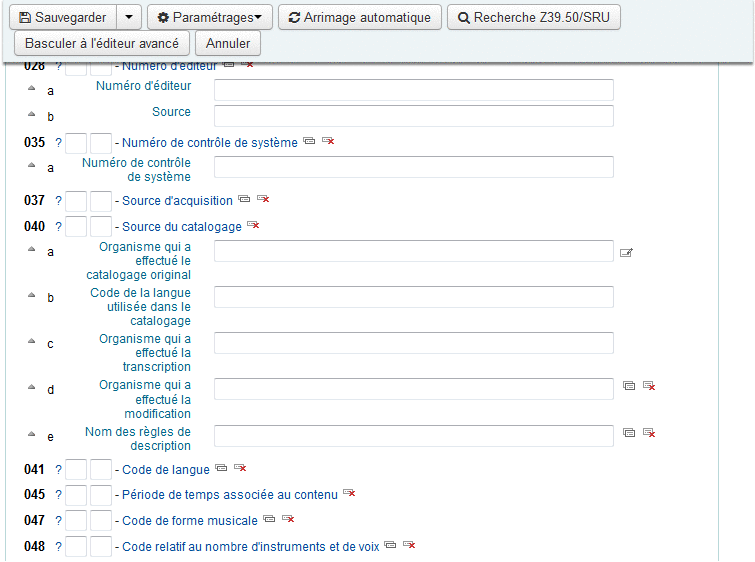Move up subfield e Nom des règles
Viewport: 755px width, 562px height.
click(x=31, y=434)
